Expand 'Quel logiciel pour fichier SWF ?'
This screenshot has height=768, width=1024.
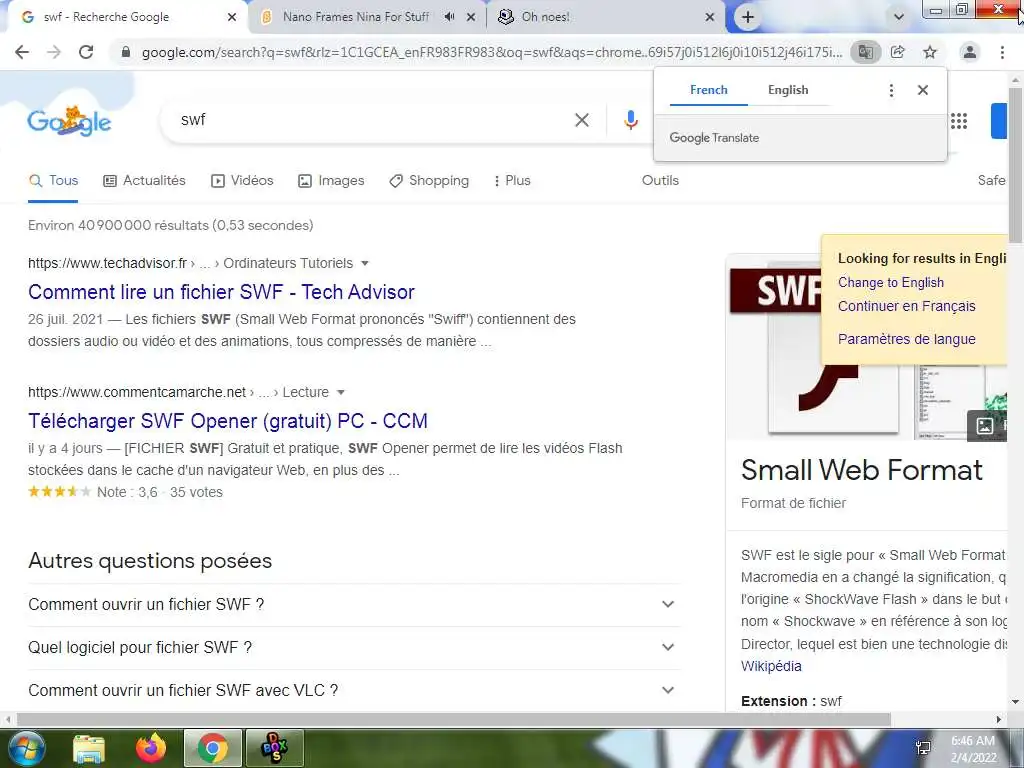[x=354, y=648]
